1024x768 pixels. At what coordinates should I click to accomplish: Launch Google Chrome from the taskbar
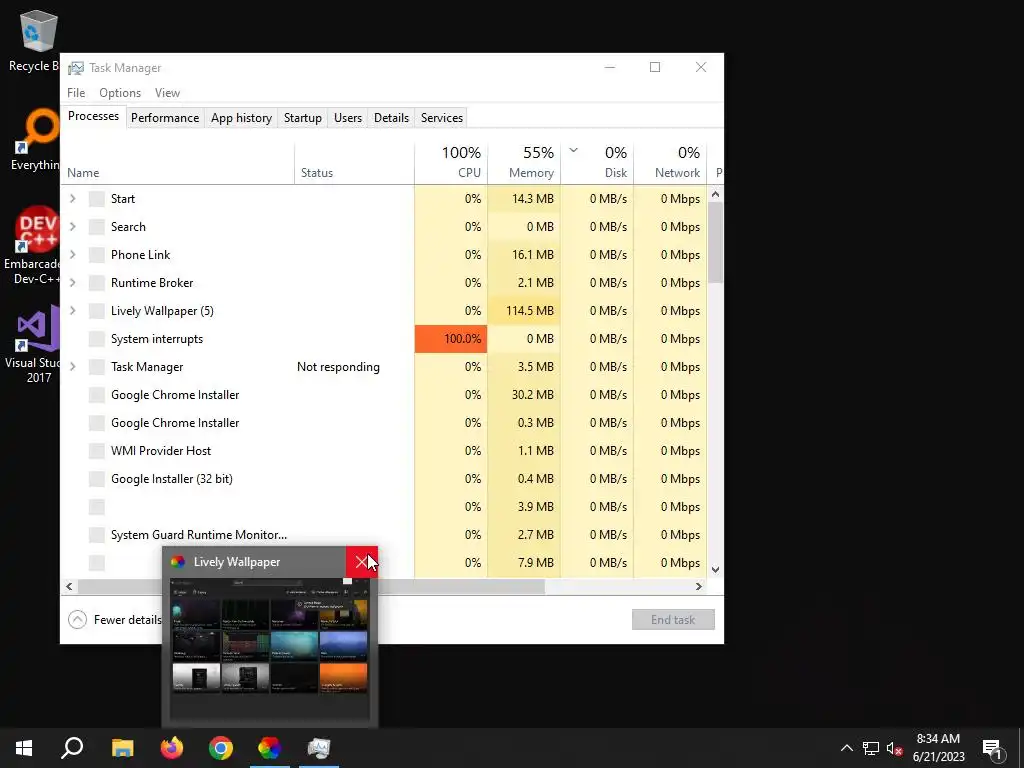click(221, 748)
